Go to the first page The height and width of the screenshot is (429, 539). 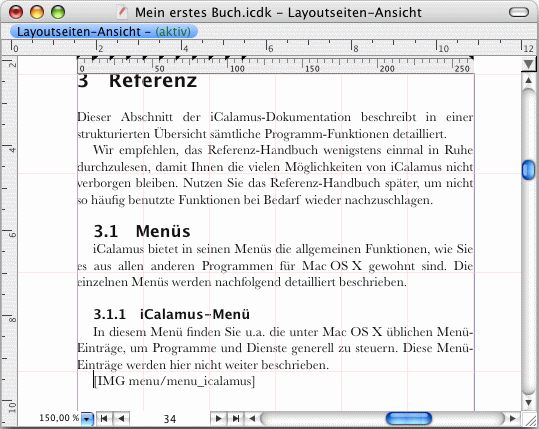(x=104, y=418)
